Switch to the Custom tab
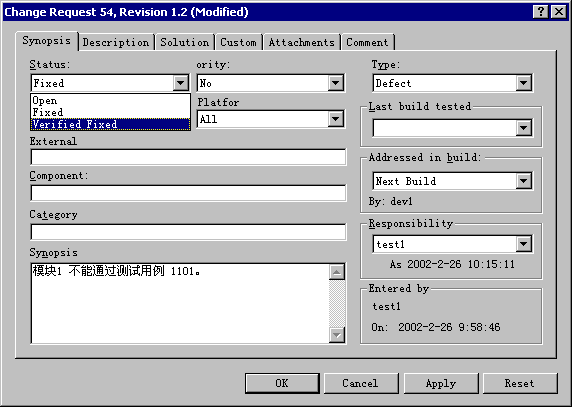572x407 pixels. 238,42
